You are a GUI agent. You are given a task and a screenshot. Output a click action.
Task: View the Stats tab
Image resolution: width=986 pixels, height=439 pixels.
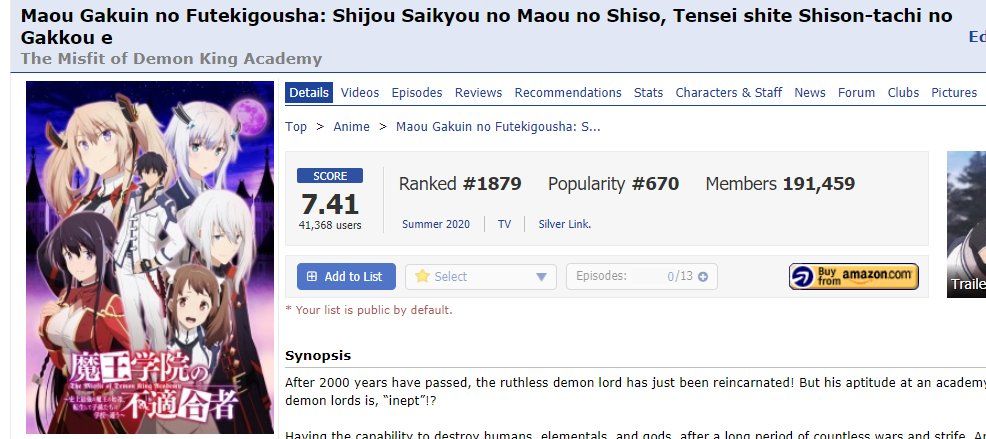point(648,93)
